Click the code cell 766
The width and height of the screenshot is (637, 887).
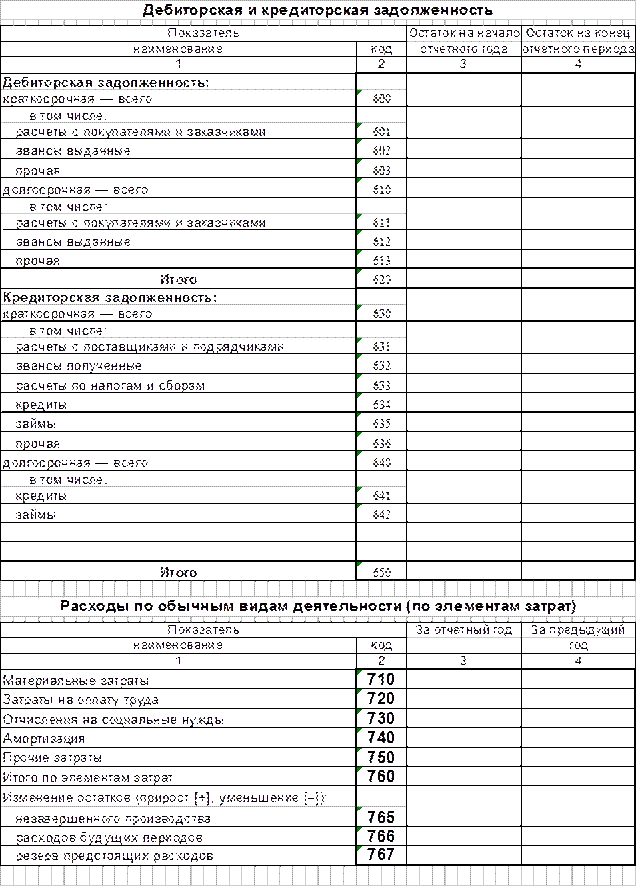[x=381, y=836]
